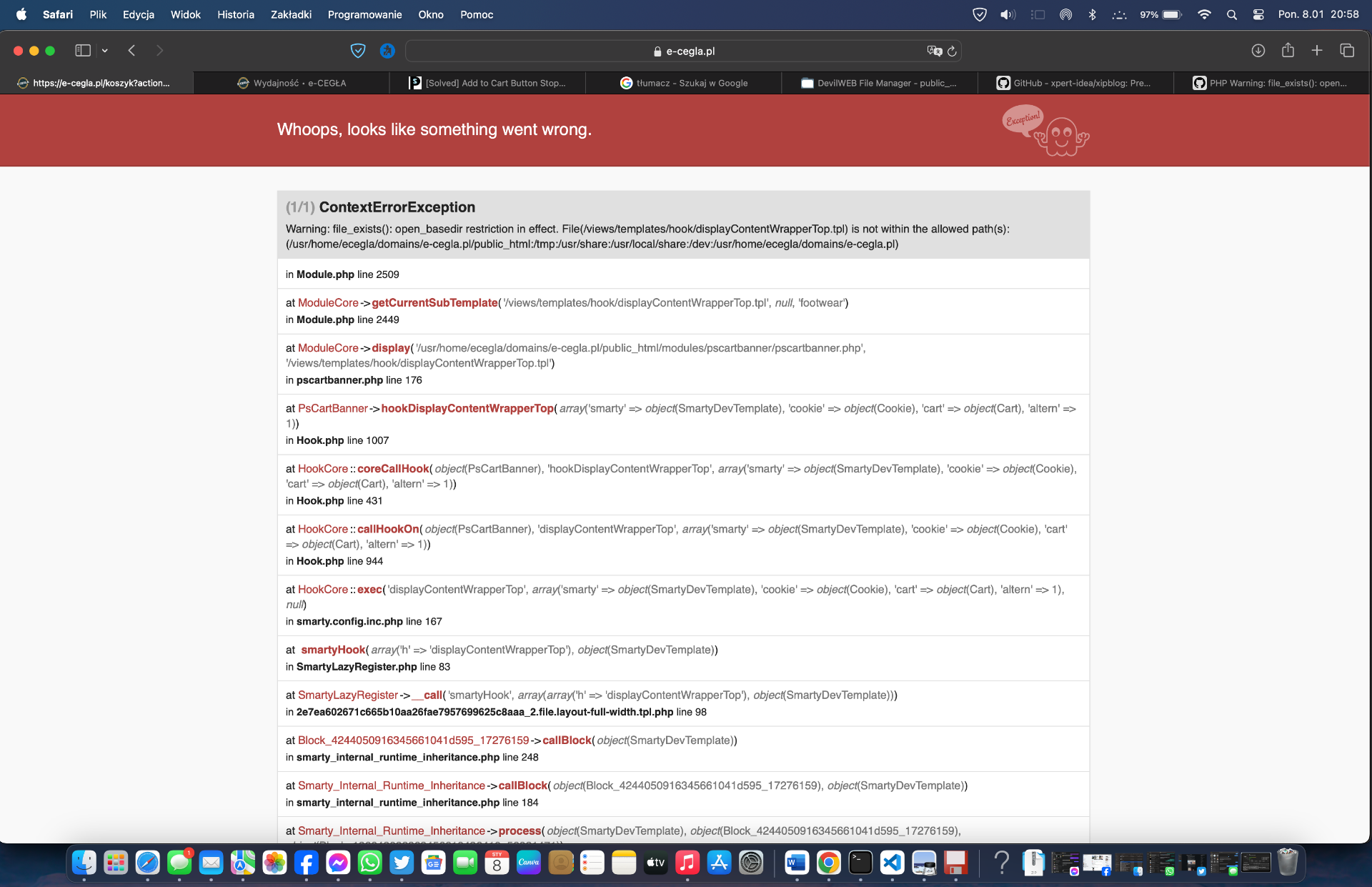Open the Historia menu
This screenshot has width=1372, height=887.
tap(236, 14)
